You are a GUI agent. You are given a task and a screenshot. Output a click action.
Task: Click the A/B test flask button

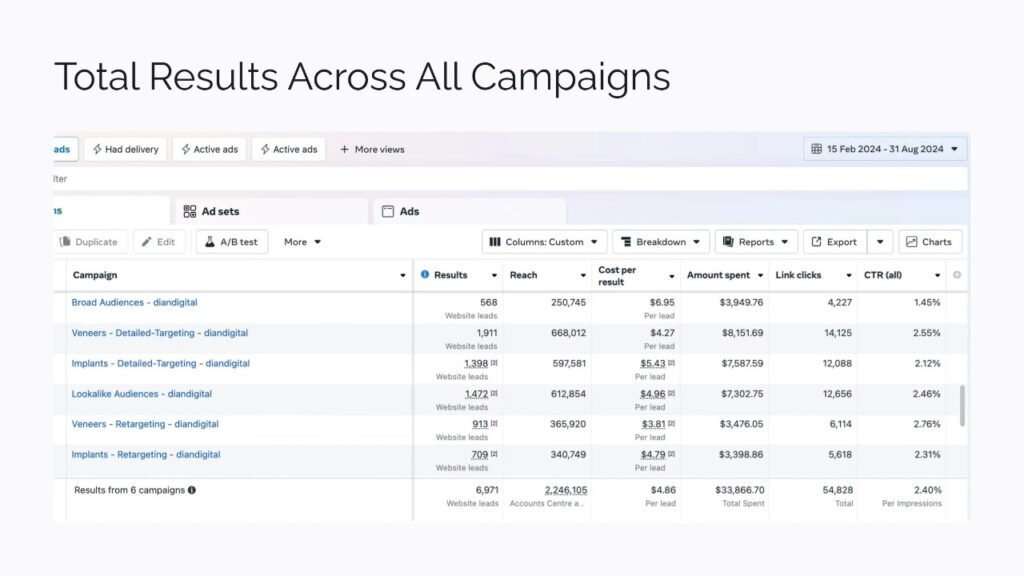(x=232, y=242)
